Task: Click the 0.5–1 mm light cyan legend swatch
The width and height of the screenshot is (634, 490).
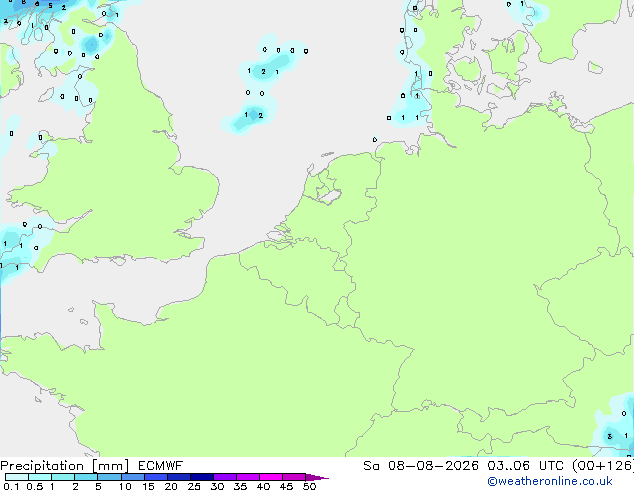Action: (40, 477)
